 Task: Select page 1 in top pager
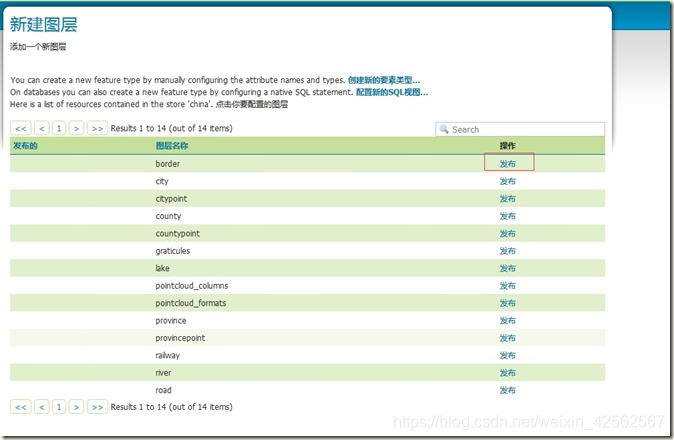[59, 128]
